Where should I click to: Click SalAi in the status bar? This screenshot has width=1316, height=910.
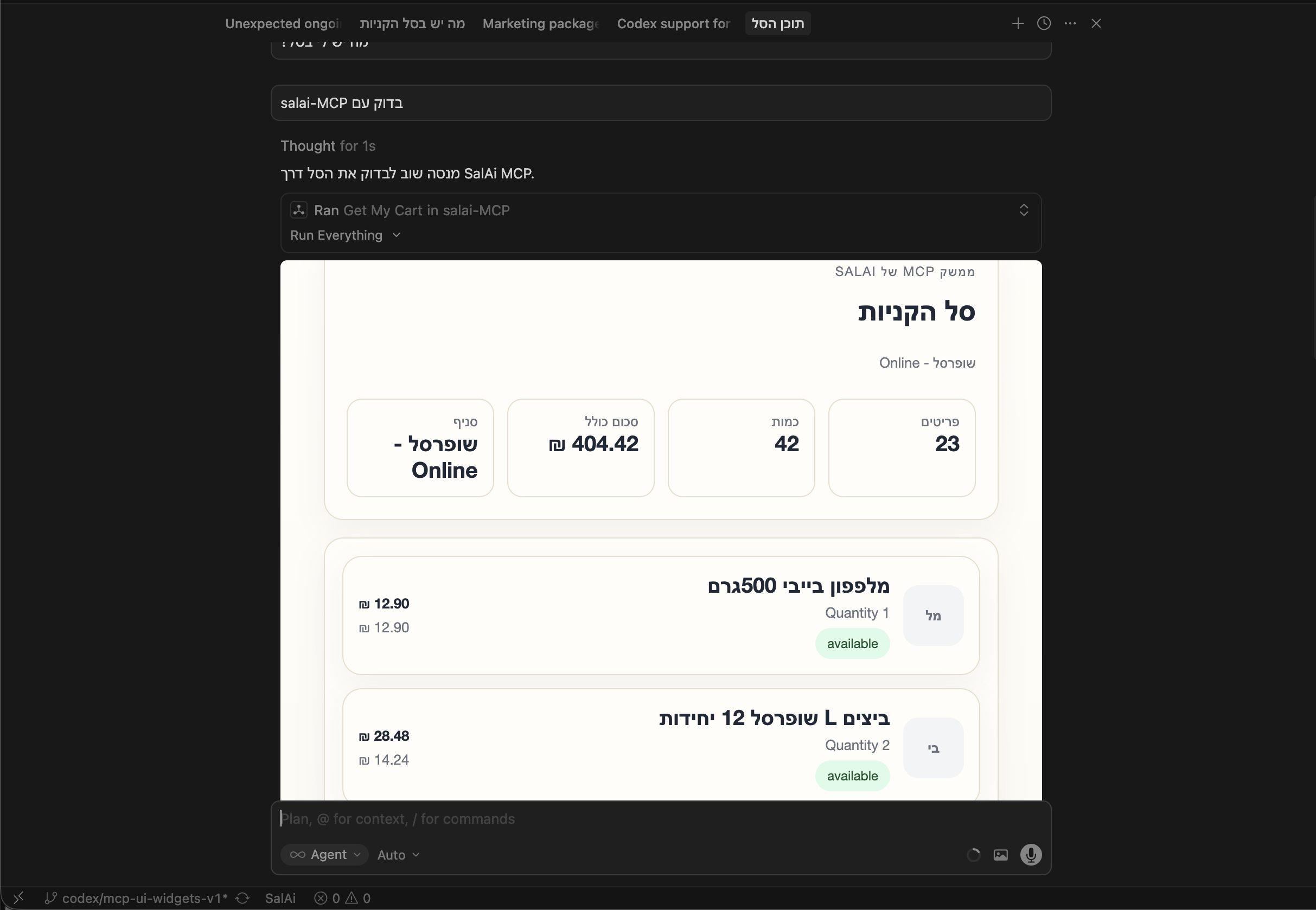280,898
